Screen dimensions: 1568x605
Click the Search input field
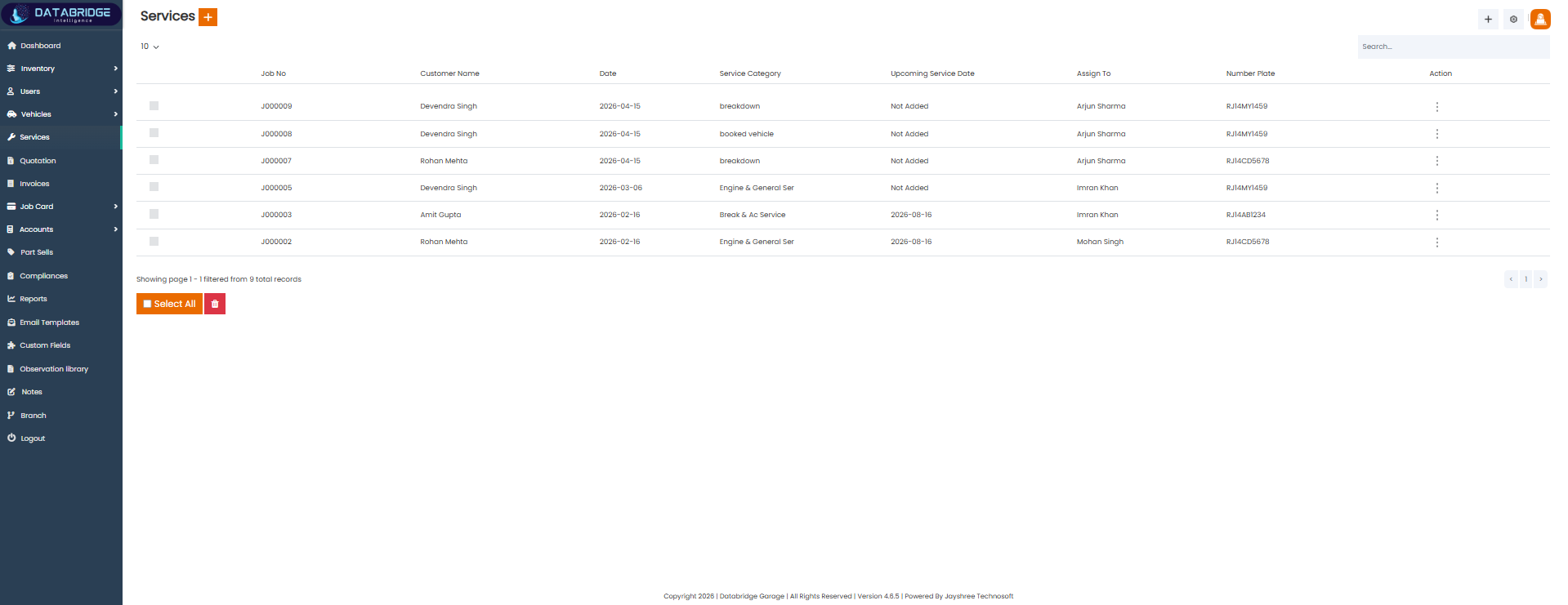pyautogui.click(x=1454, y=47)
